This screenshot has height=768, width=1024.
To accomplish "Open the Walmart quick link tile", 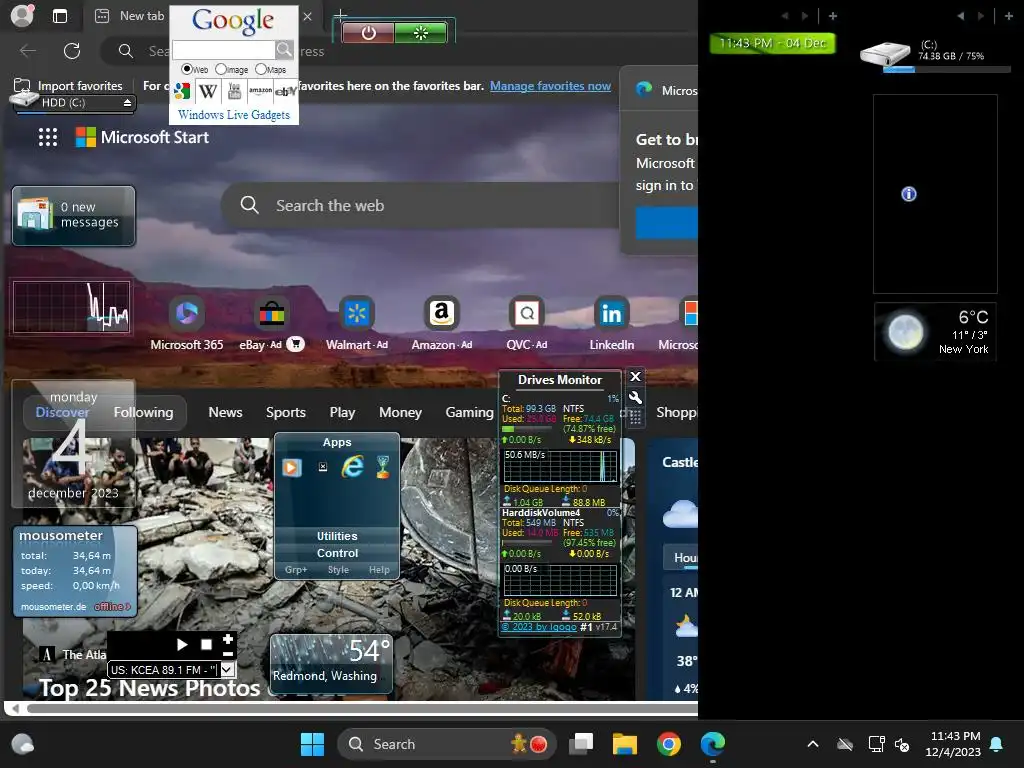I will (x=357, y=324).
